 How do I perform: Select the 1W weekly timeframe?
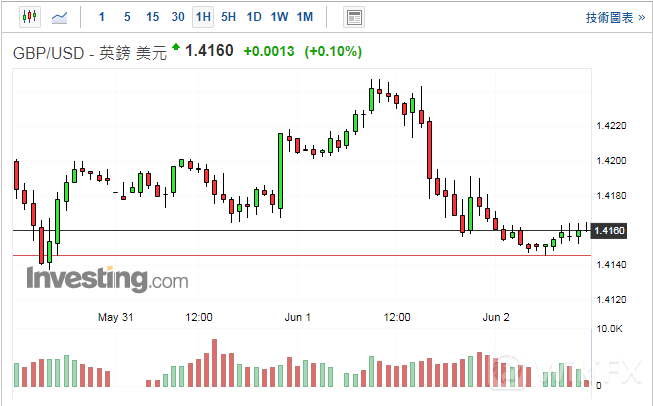pos(279,17)
